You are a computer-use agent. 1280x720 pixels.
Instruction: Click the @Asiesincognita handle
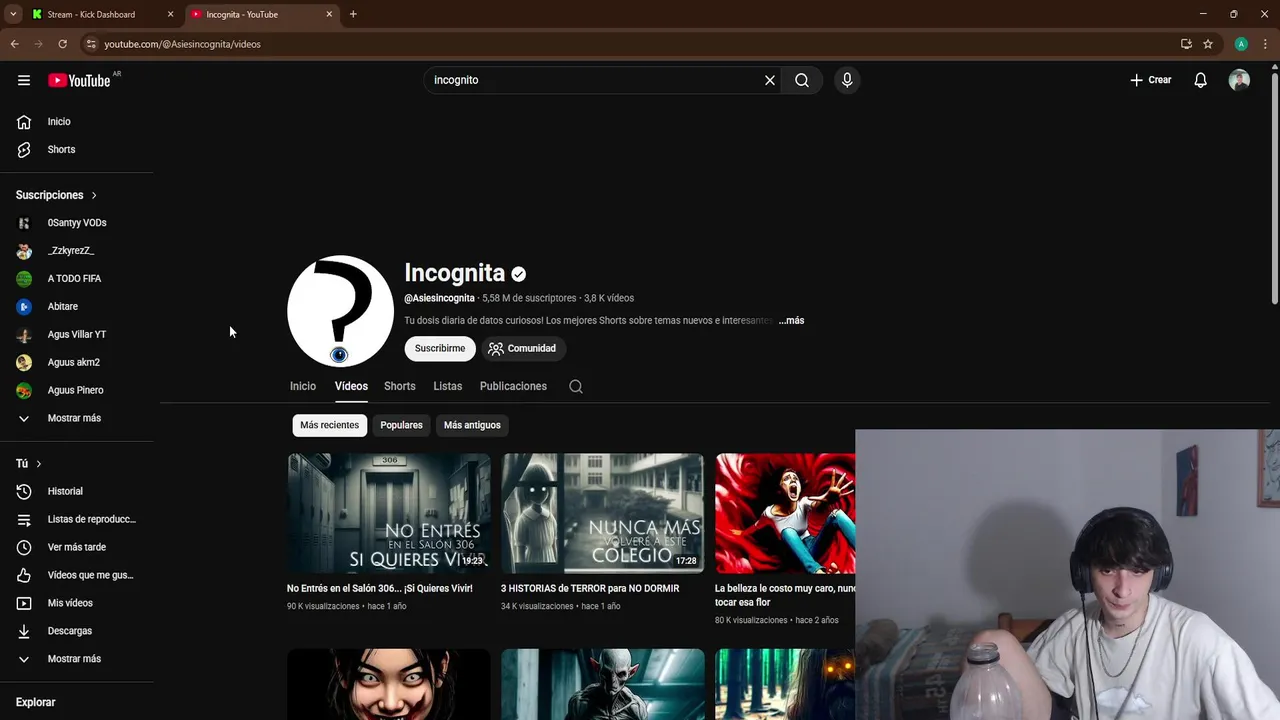tap(439, 298)
